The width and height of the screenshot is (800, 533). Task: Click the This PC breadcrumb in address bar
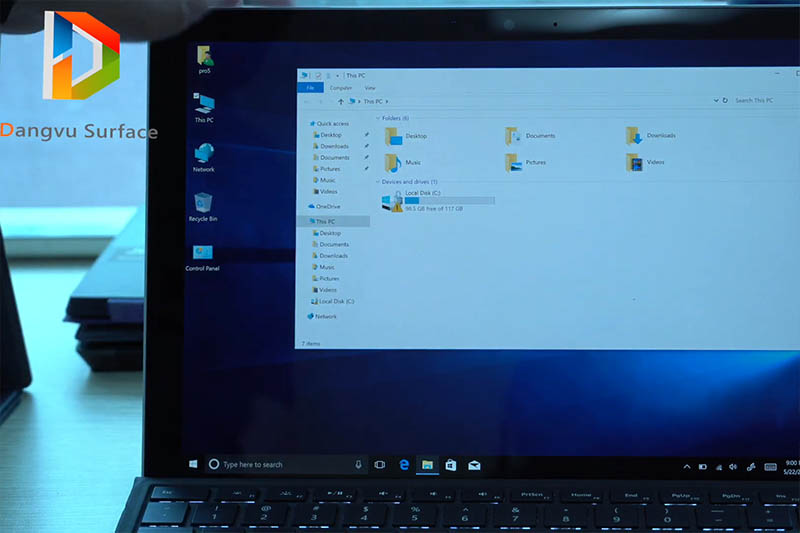373,101
